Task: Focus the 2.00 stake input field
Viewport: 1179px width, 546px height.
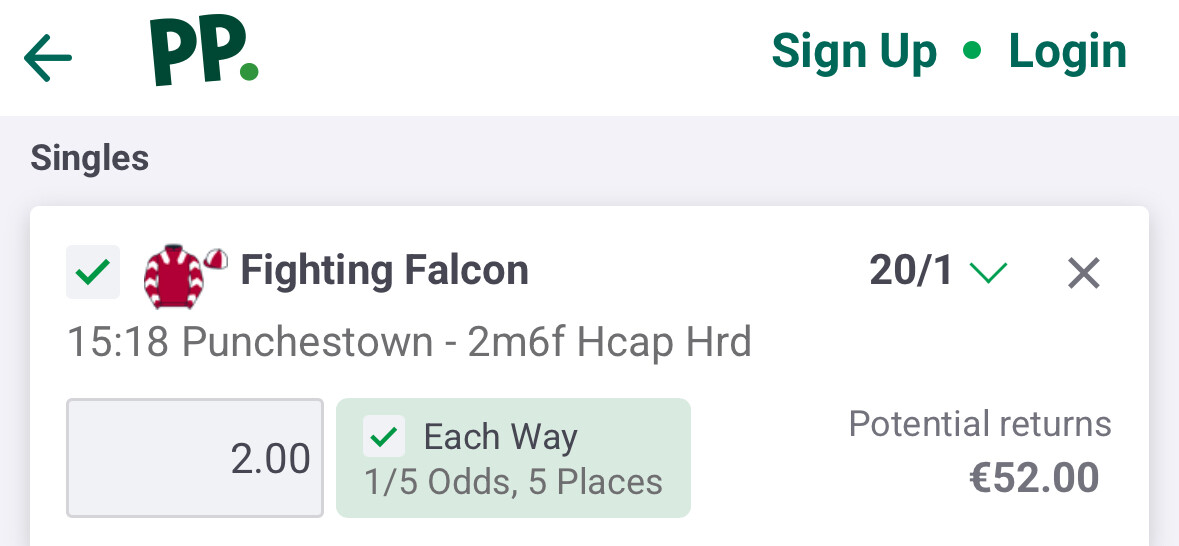Action: pos(195,458)
